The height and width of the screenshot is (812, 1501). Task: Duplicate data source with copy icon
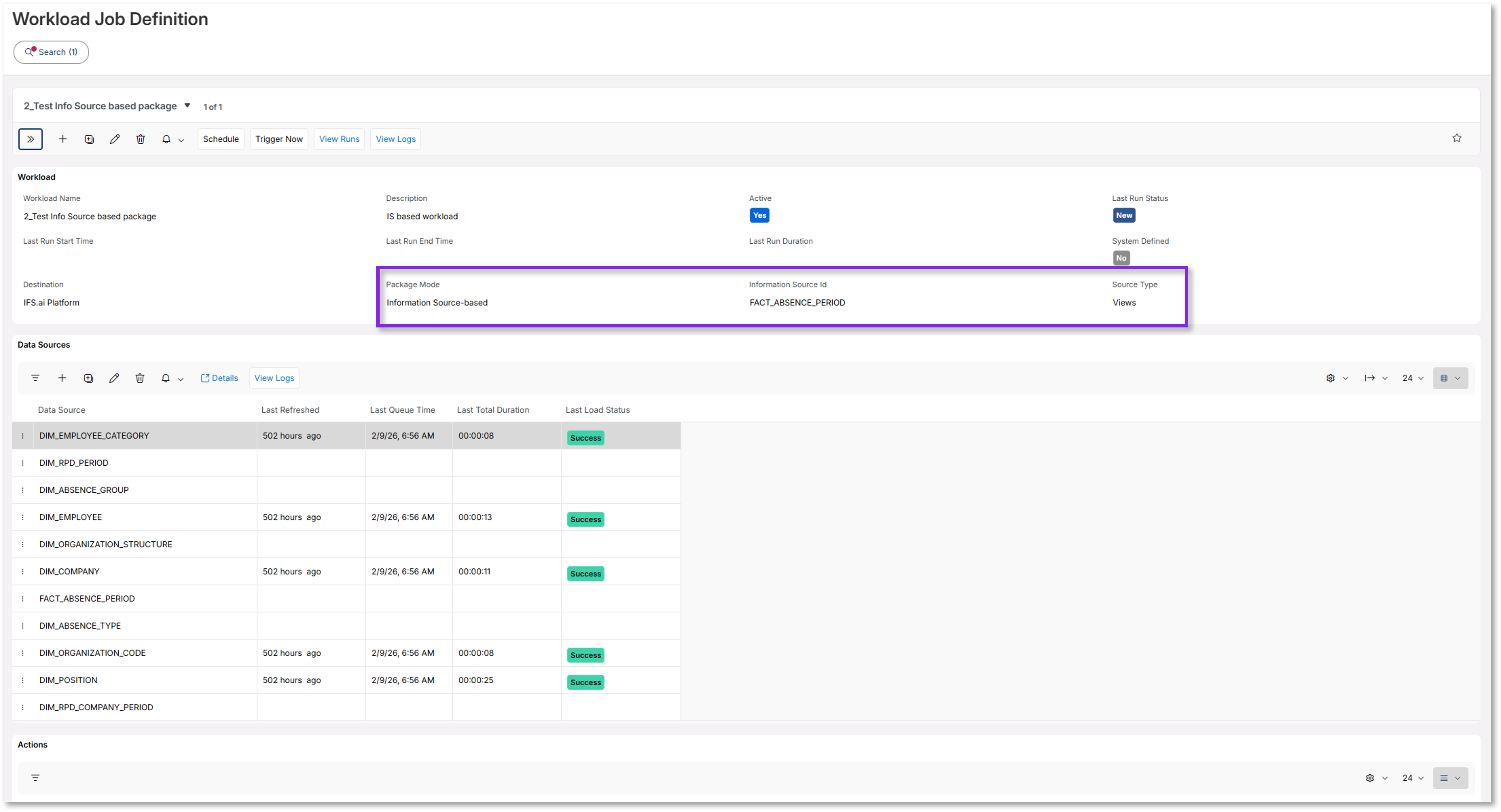[x=89, y=378]
